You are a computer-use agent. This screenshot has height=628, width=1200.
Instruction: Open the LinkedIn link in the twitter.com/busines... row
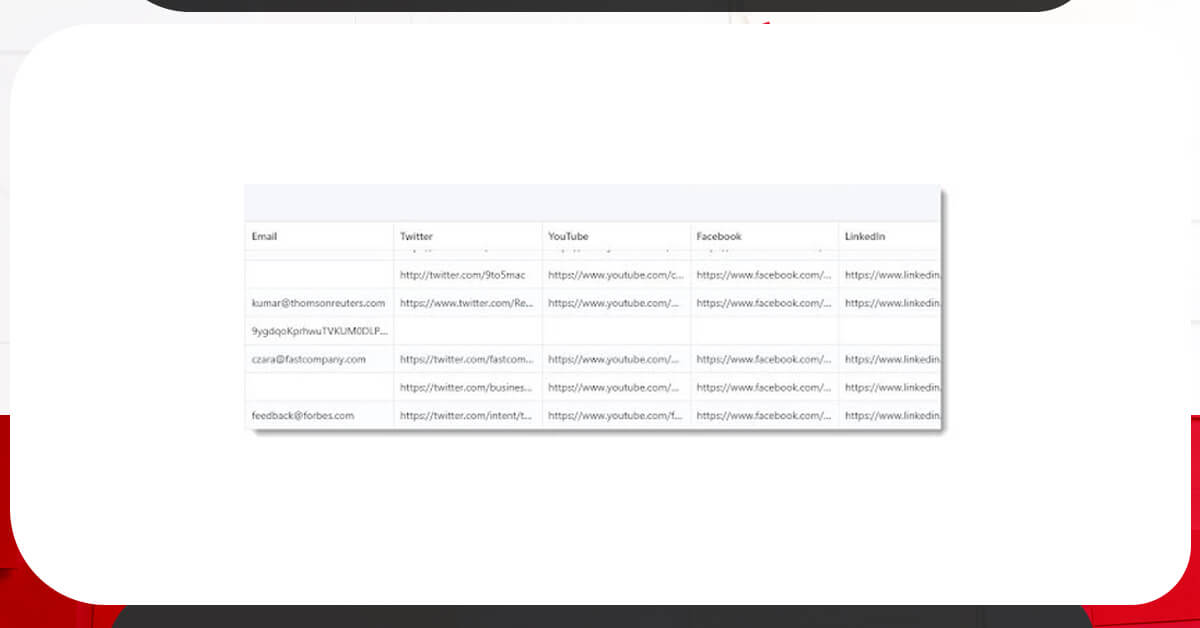click(892, 387)
